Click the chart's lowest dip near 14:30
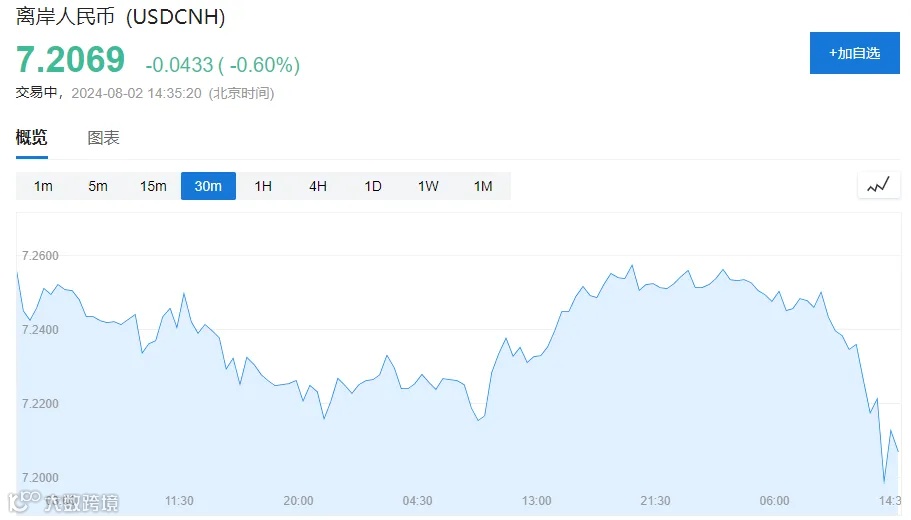The width and height of the screenshot is (911, 520). pos(884,482)
